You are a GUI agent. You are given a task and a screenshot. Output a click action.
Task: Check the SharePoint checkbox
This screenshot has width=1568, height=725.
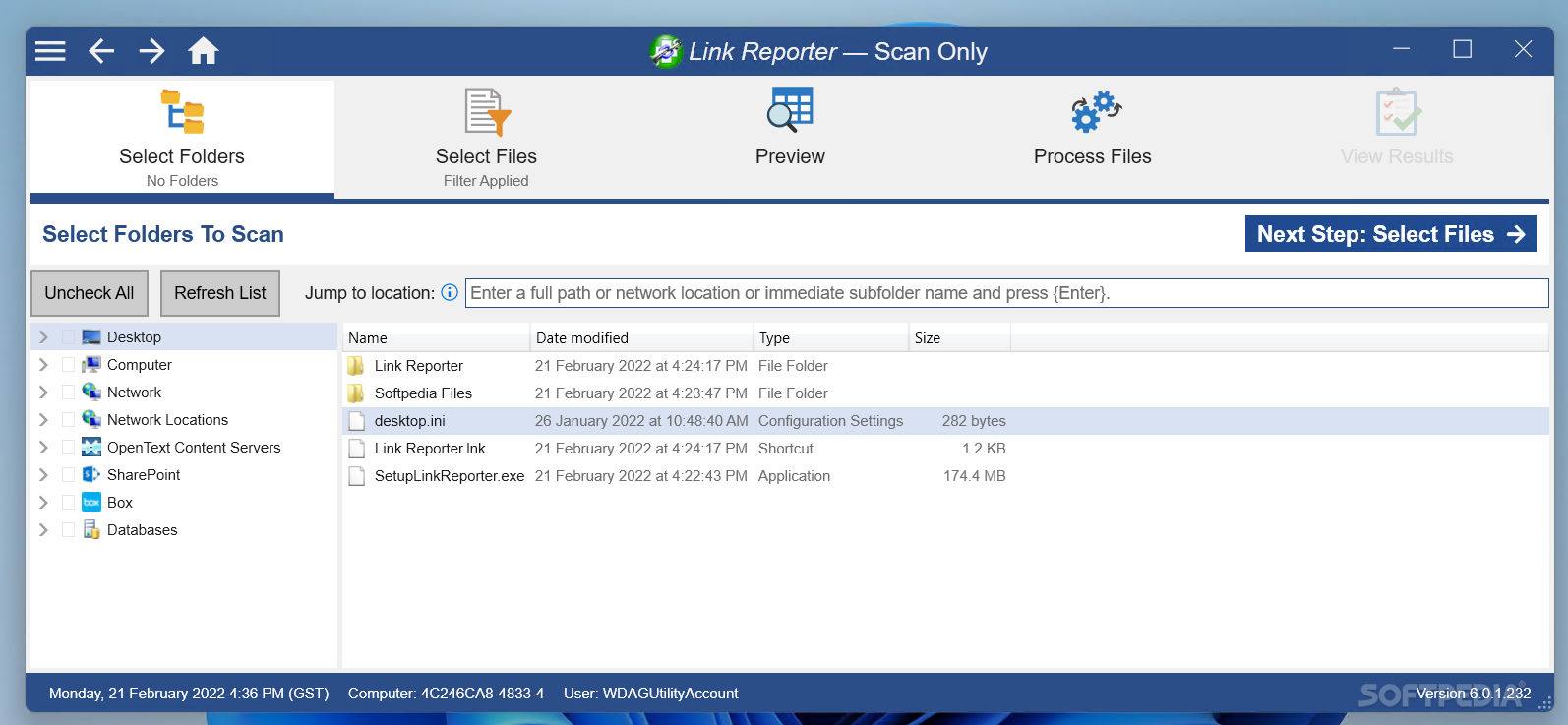click(68, 475)
